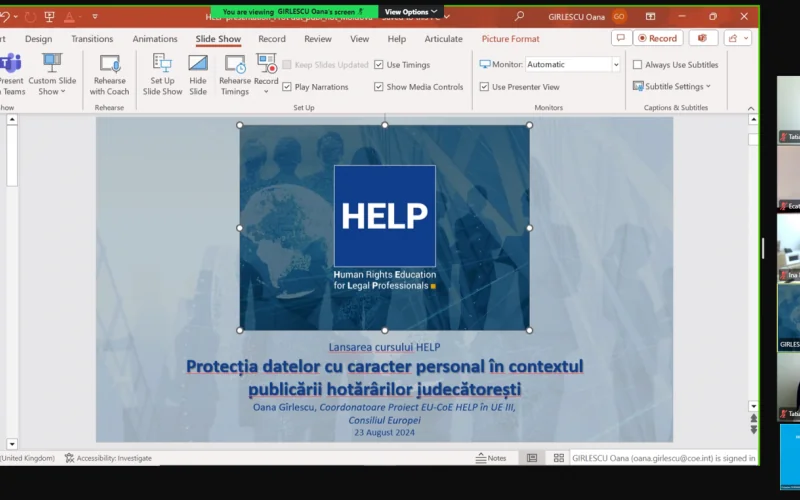800x500 pixels.
Task: Open the Picture Format tab
Action: click(x=510, y=39)
